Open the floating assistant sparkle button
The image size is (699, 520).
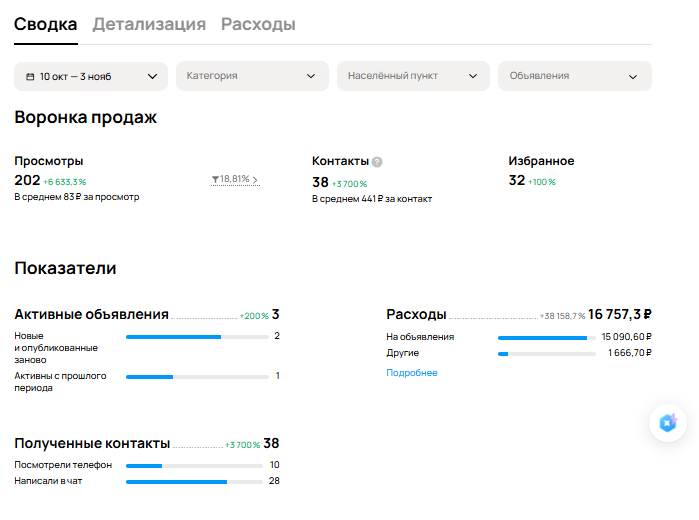668,423
